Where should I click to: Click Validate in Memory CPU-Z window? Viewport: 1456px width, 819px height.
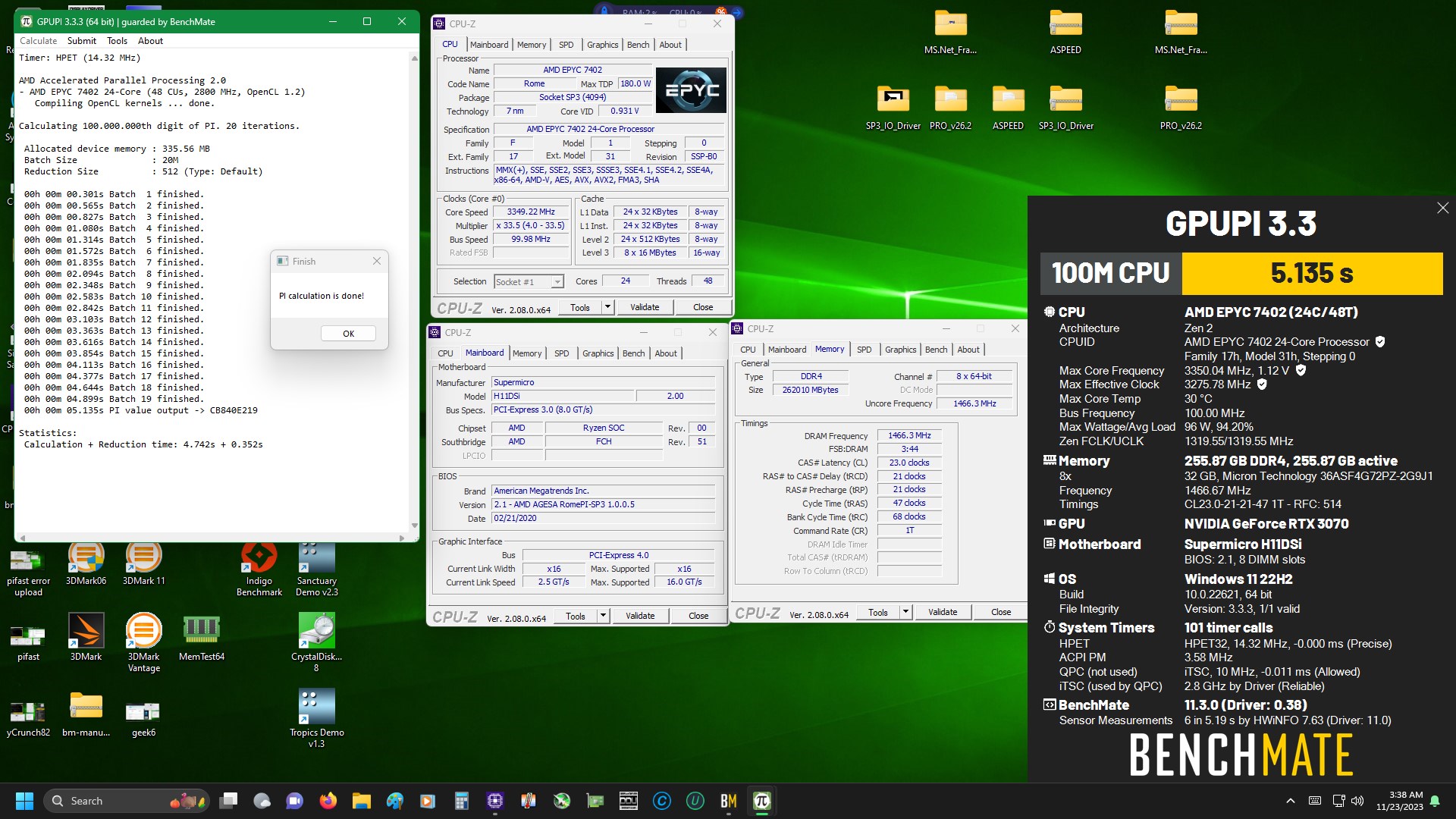tap(943, 612)
